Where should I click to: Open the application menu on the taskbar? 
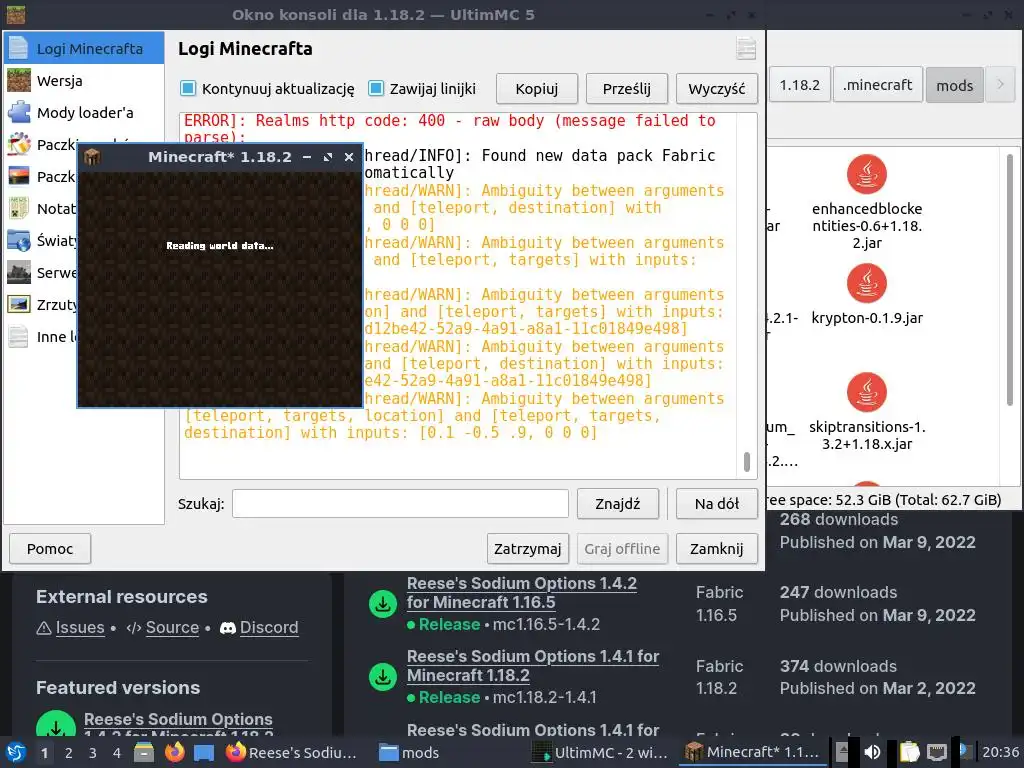(16, 752)
